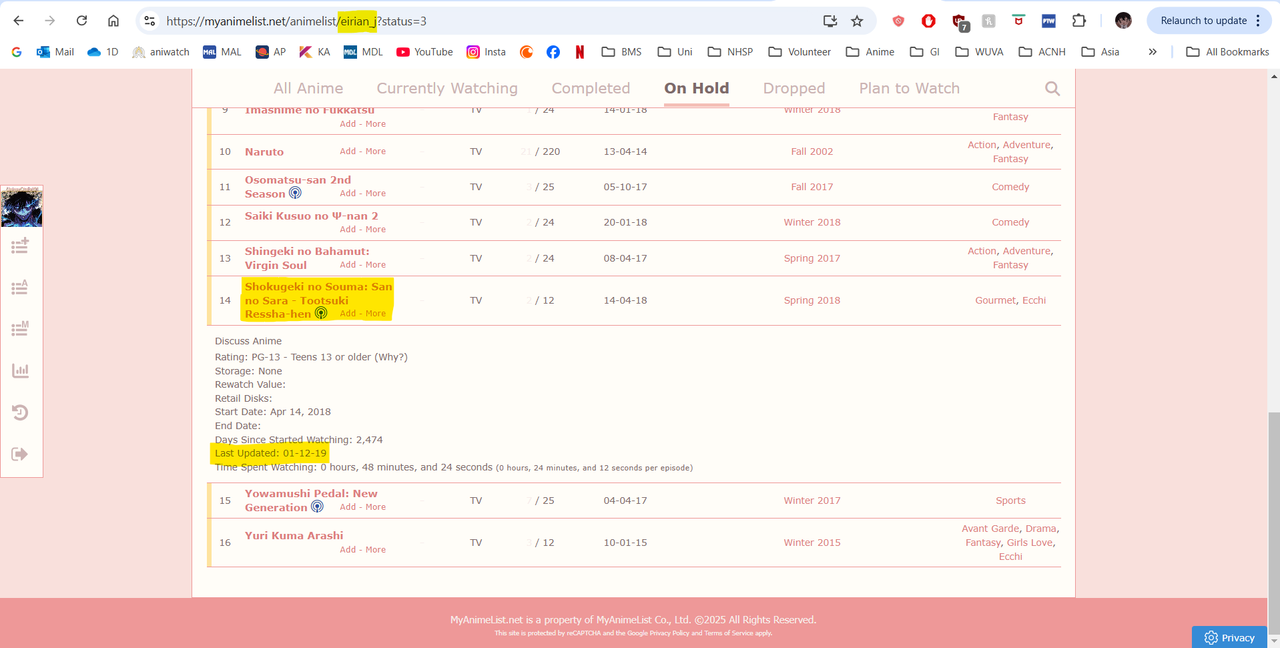Open the Sports genre link

click(x=1010, y=500)
